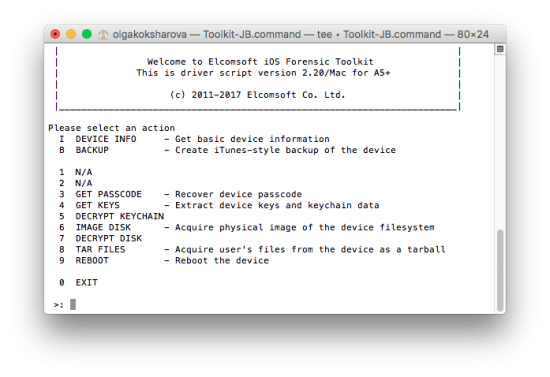550x377 pixels.
Task: Click the IMAGE DISK option text
Action: [x=103, y=227]
